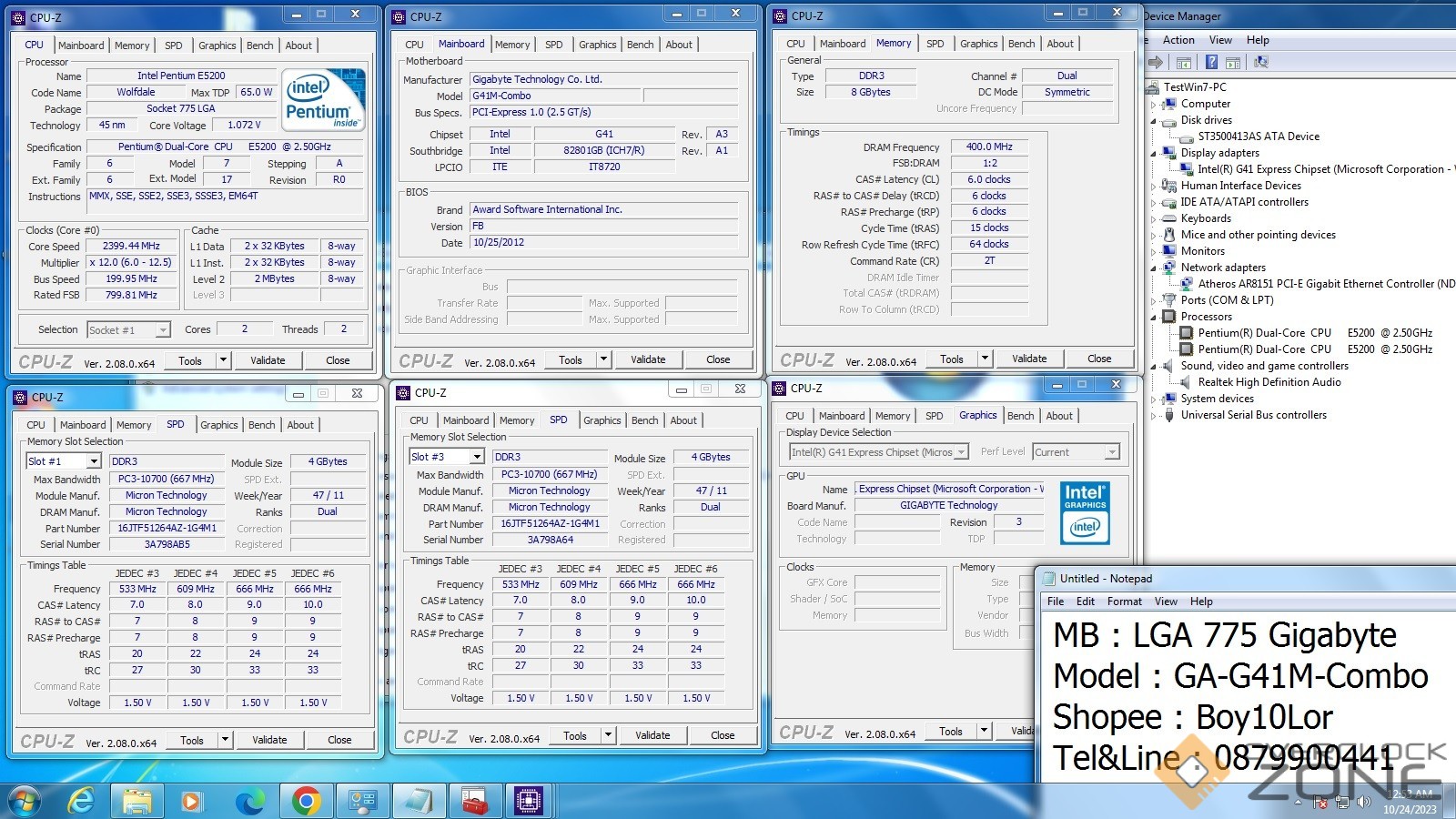Click the CPU-Z chip icon in taskbar
Image resolution: width=1456 pixels, height=819 pixels.
click(x=529, y=801)
